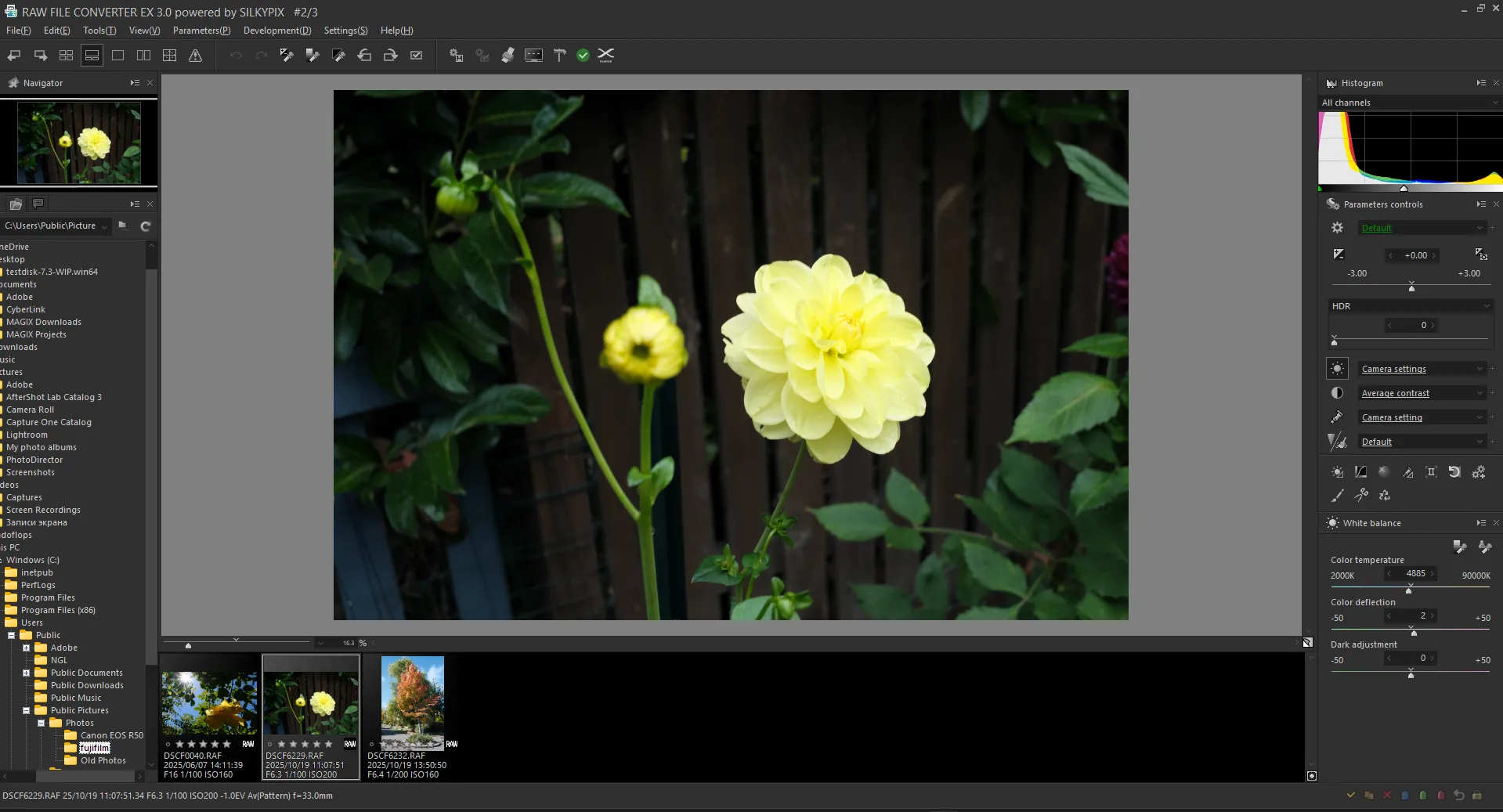The height and width of the screenshot is (812, 1503).
Task: Select the Noise reduction tool
Action: pyautogui.click(x=1383, y=473)
